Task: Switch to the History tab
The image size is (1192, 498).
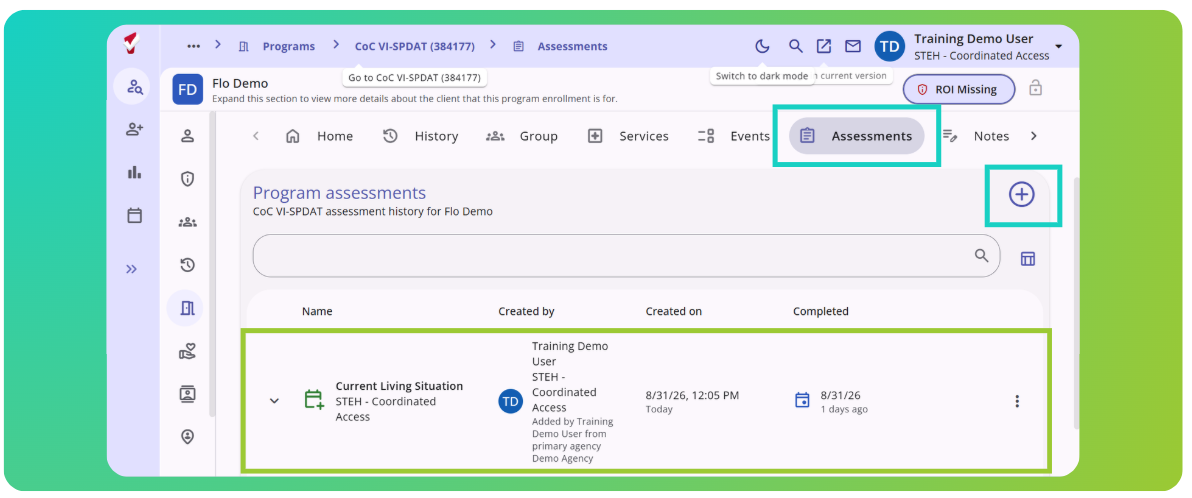Action: (x=420, y=136)
